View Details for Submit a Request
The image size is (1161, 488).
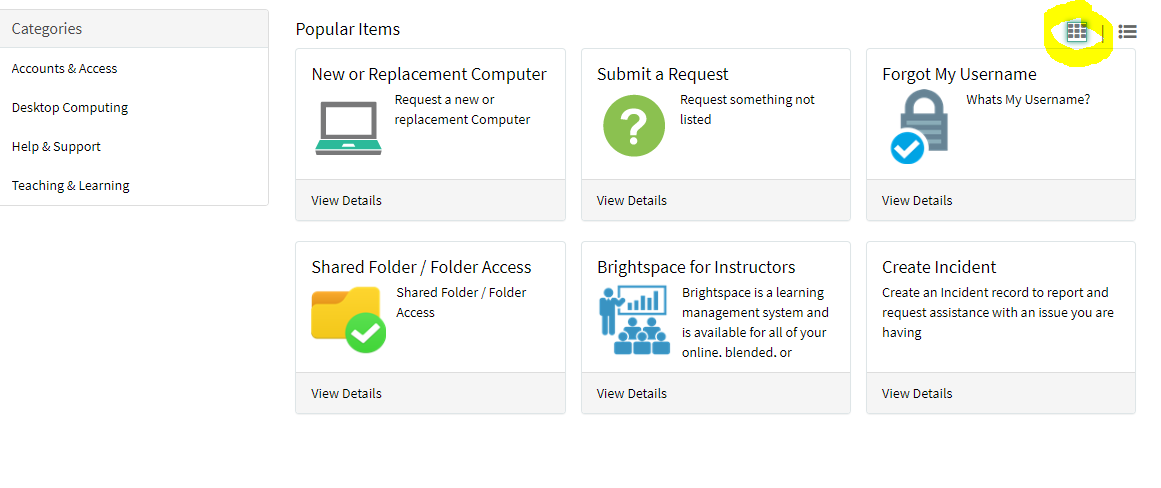click(x=632, y=201)
